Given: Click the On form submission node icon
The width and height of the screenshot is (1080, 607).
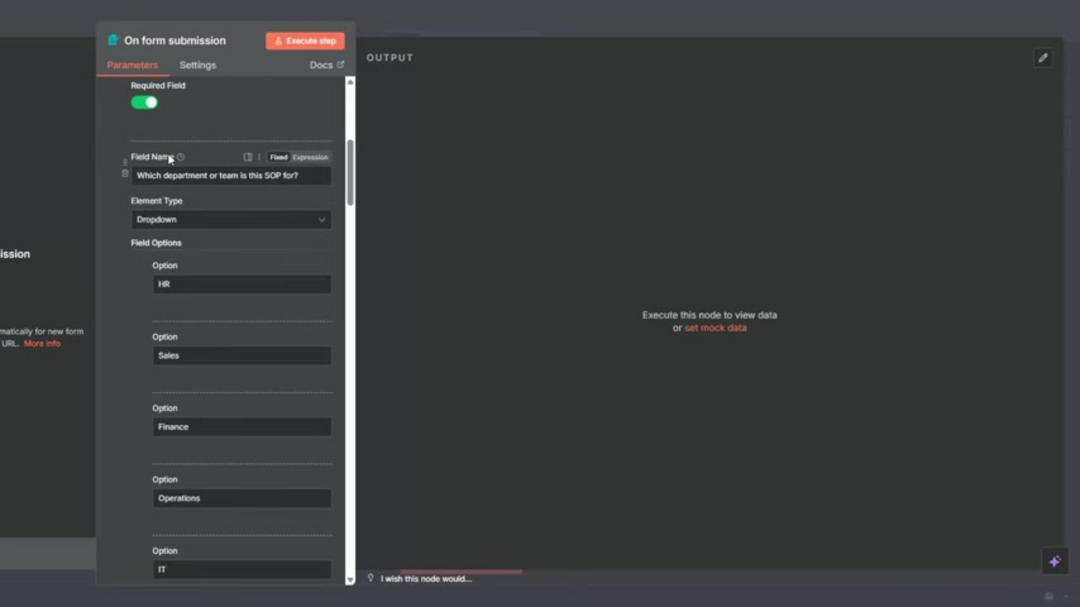Looking at the screenshot, I should pos(111,40).
